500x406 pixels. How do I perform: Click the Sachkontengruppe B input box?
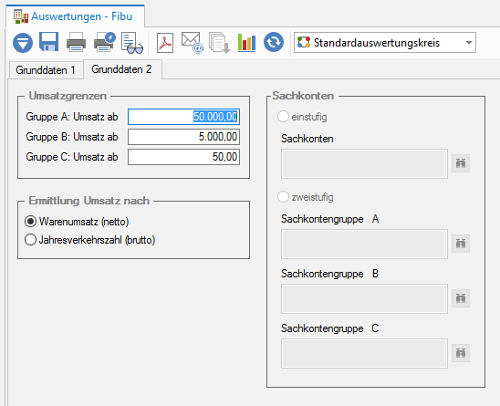364,299
